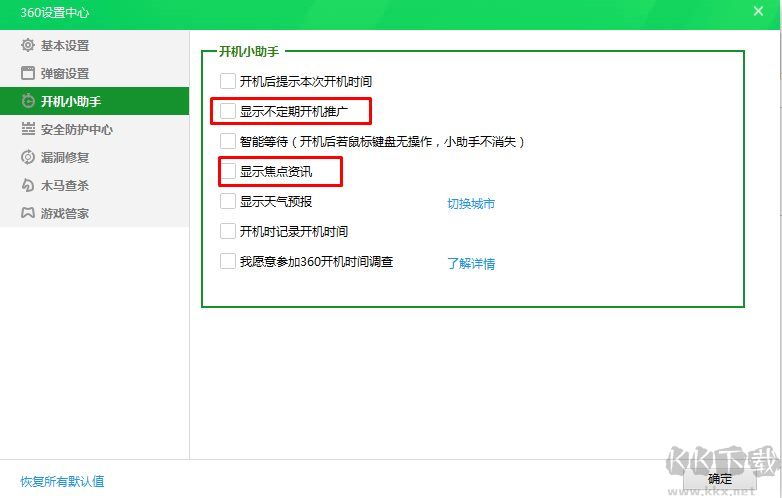Confirm with the 确定 button
The height and width of the screenshot is (498, 782).
coord(720,479)
